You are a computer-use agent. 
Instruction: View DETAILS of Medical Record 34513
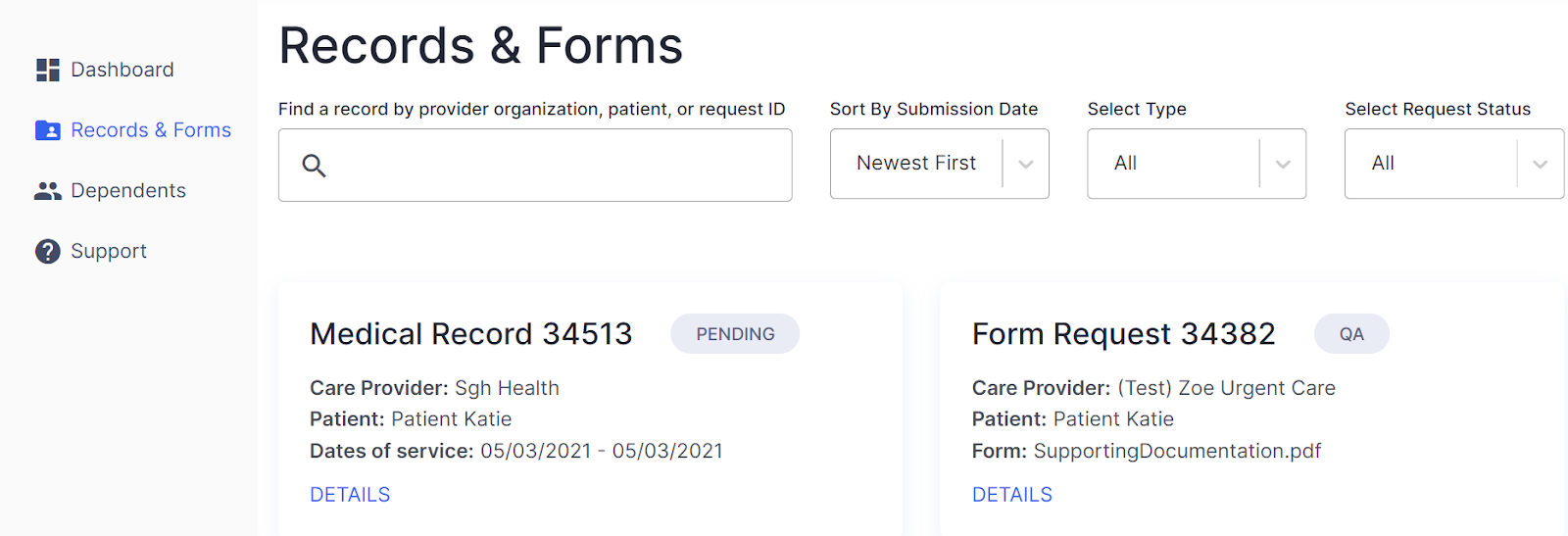click(x=350, y=495)
